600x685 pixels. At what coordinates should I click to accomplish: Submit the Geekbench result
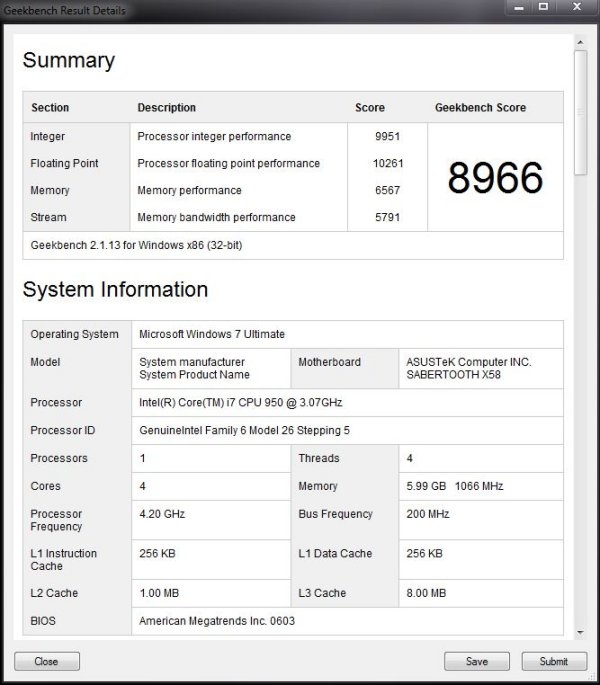click(x=554, y=661)
